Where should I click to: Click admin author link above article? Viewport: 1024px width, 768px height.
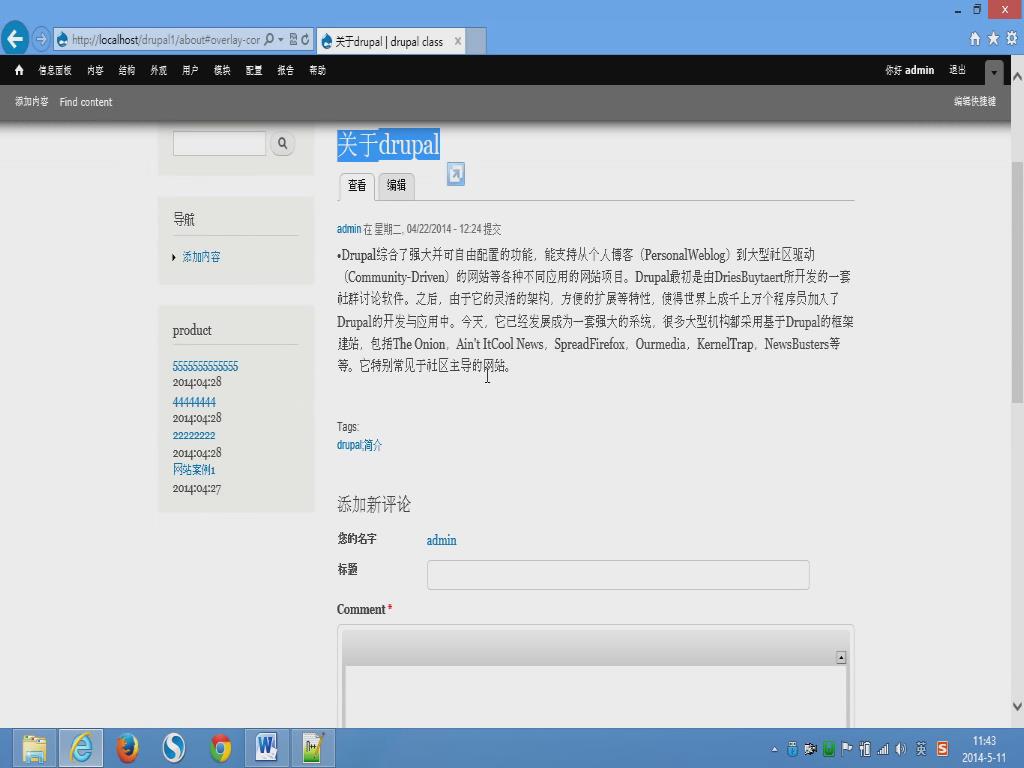349,229
